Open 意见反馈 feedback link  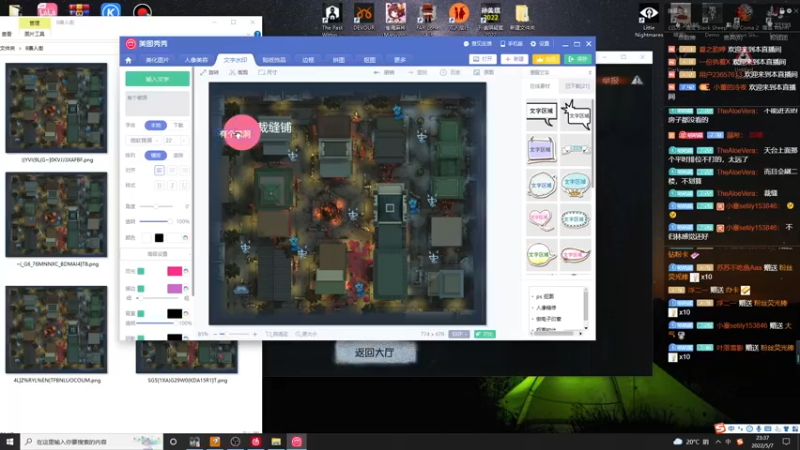(x=478, y=44)
